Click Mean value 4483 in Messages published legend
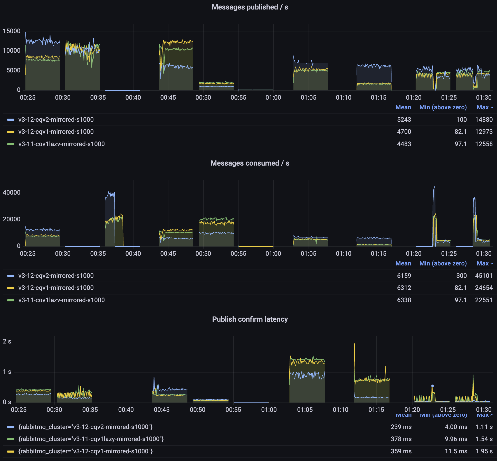497x461 pixels. [404, 144]
